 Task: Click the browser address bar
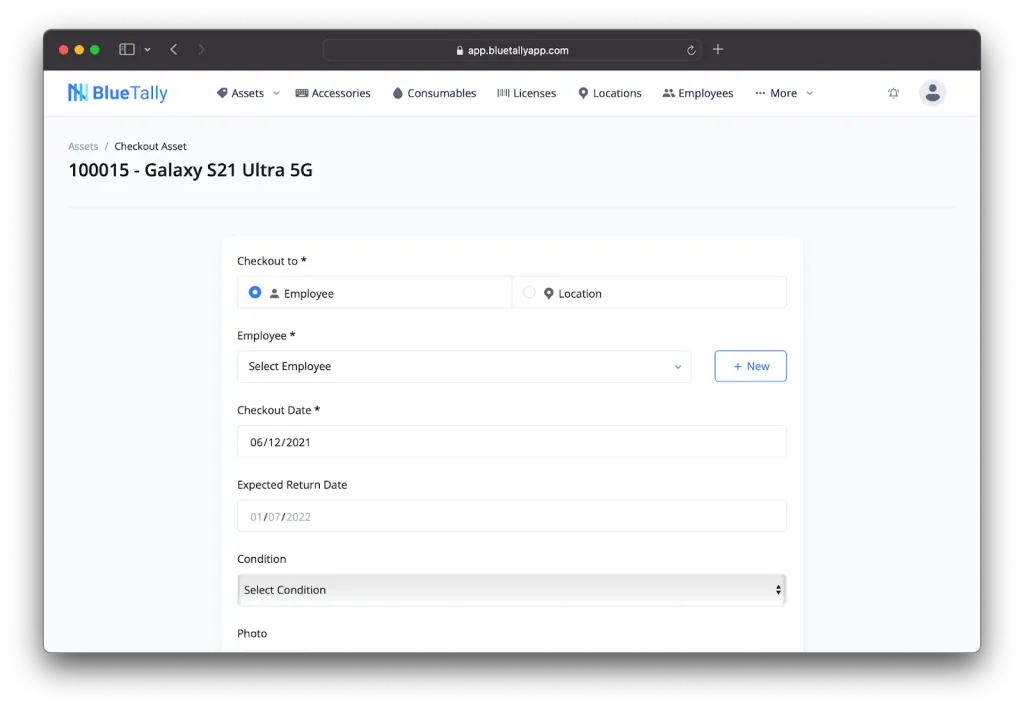tap(512, 50)
